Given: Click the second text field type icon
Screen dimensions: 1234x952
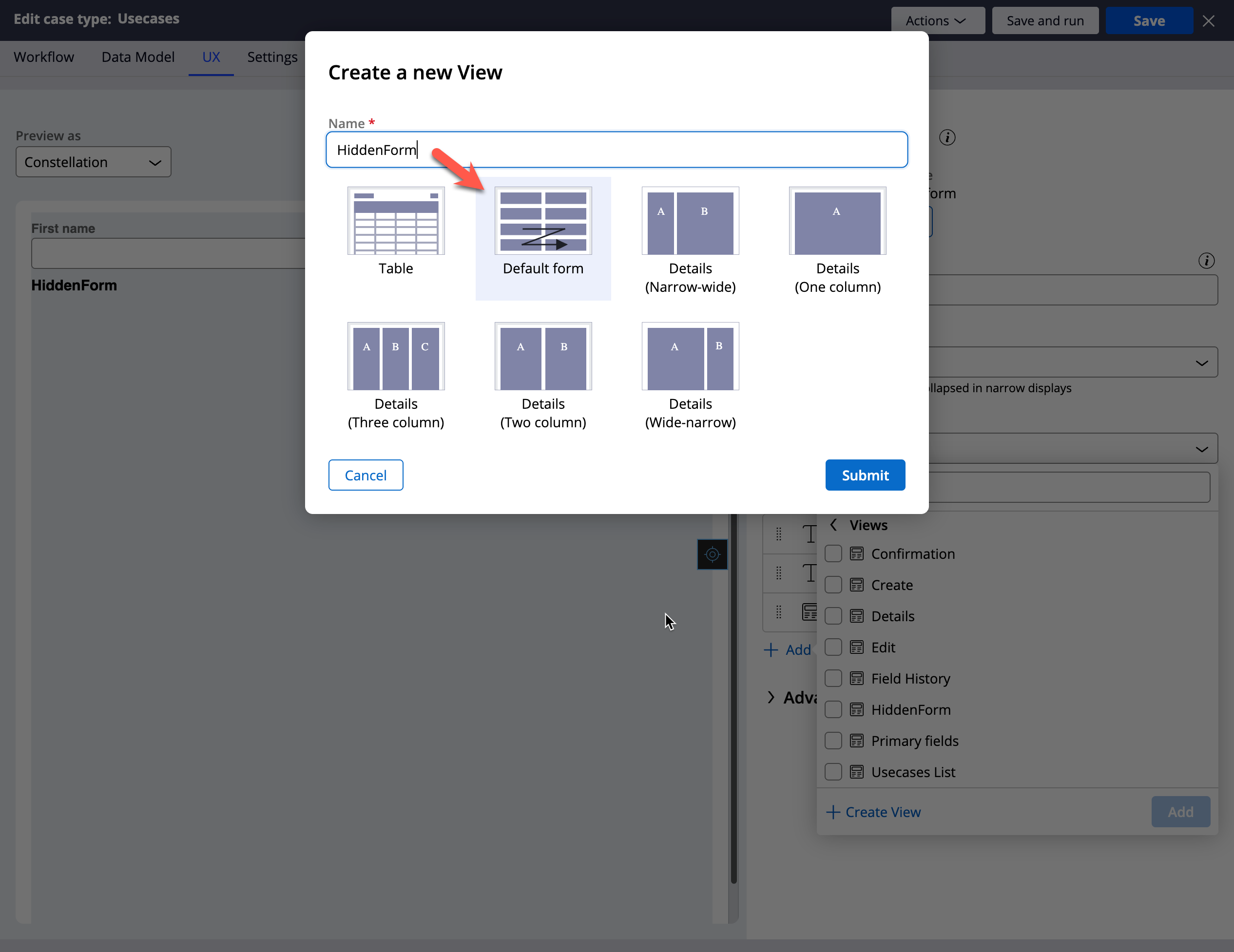Looking at the screenshot, I should tap(810, 573).
